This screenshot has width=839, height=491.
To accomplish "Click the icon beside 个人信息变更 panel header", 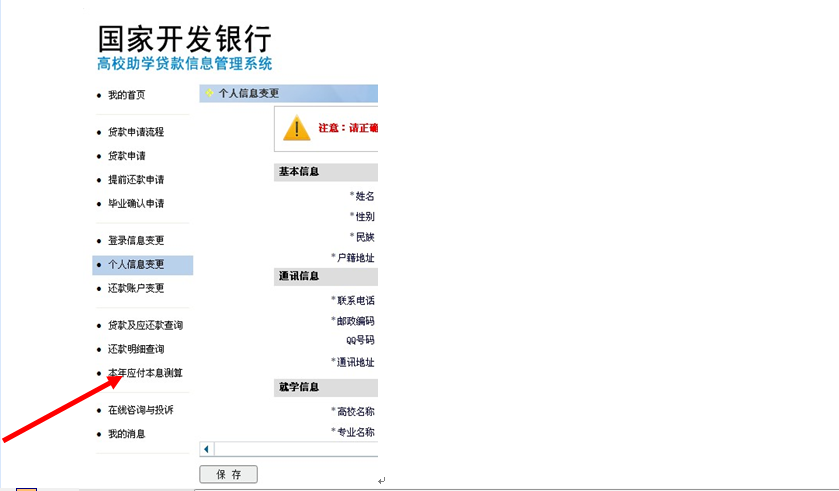I will tap(209, 94).
